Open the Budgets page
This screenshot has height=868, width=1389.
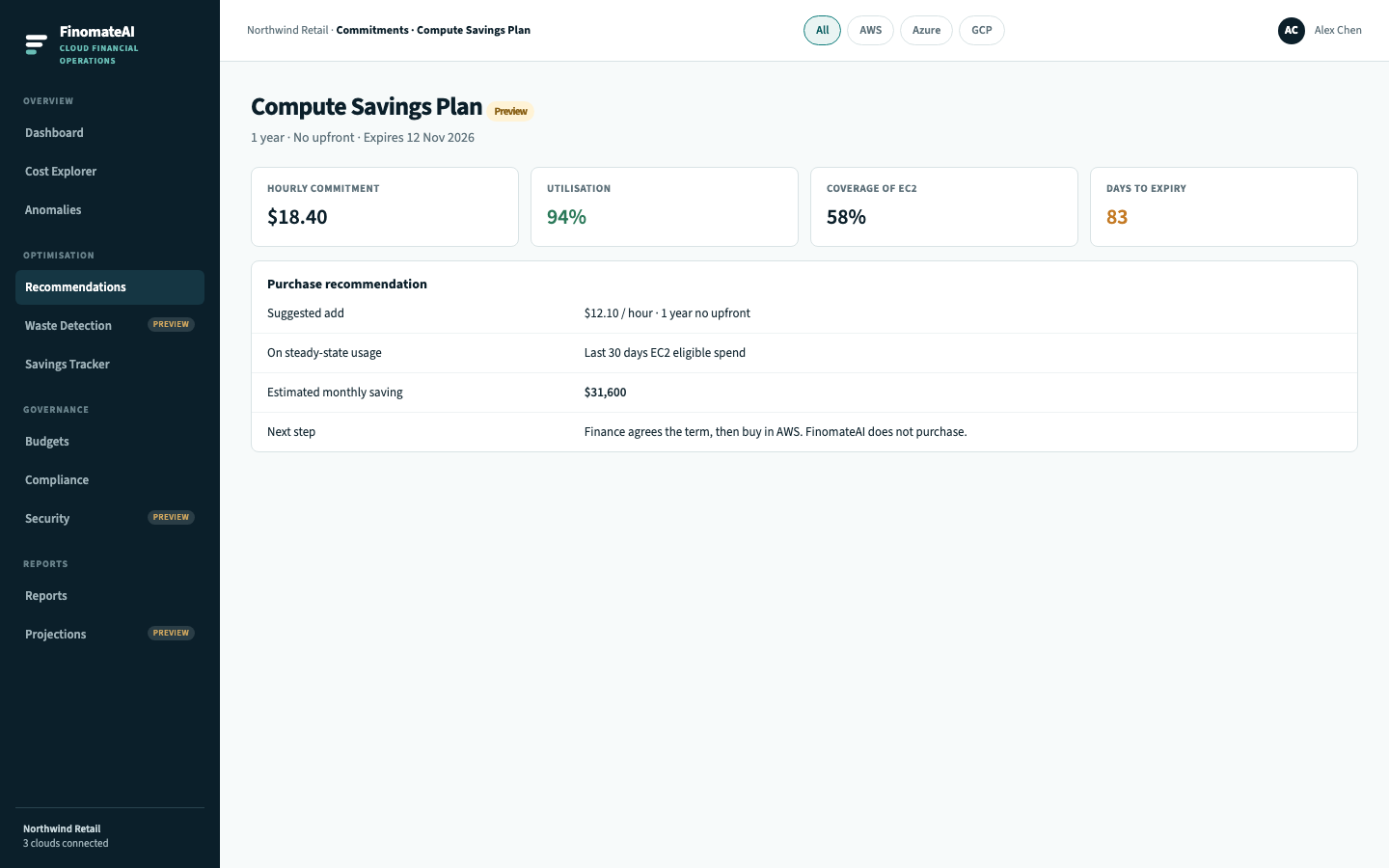[110, 442]
